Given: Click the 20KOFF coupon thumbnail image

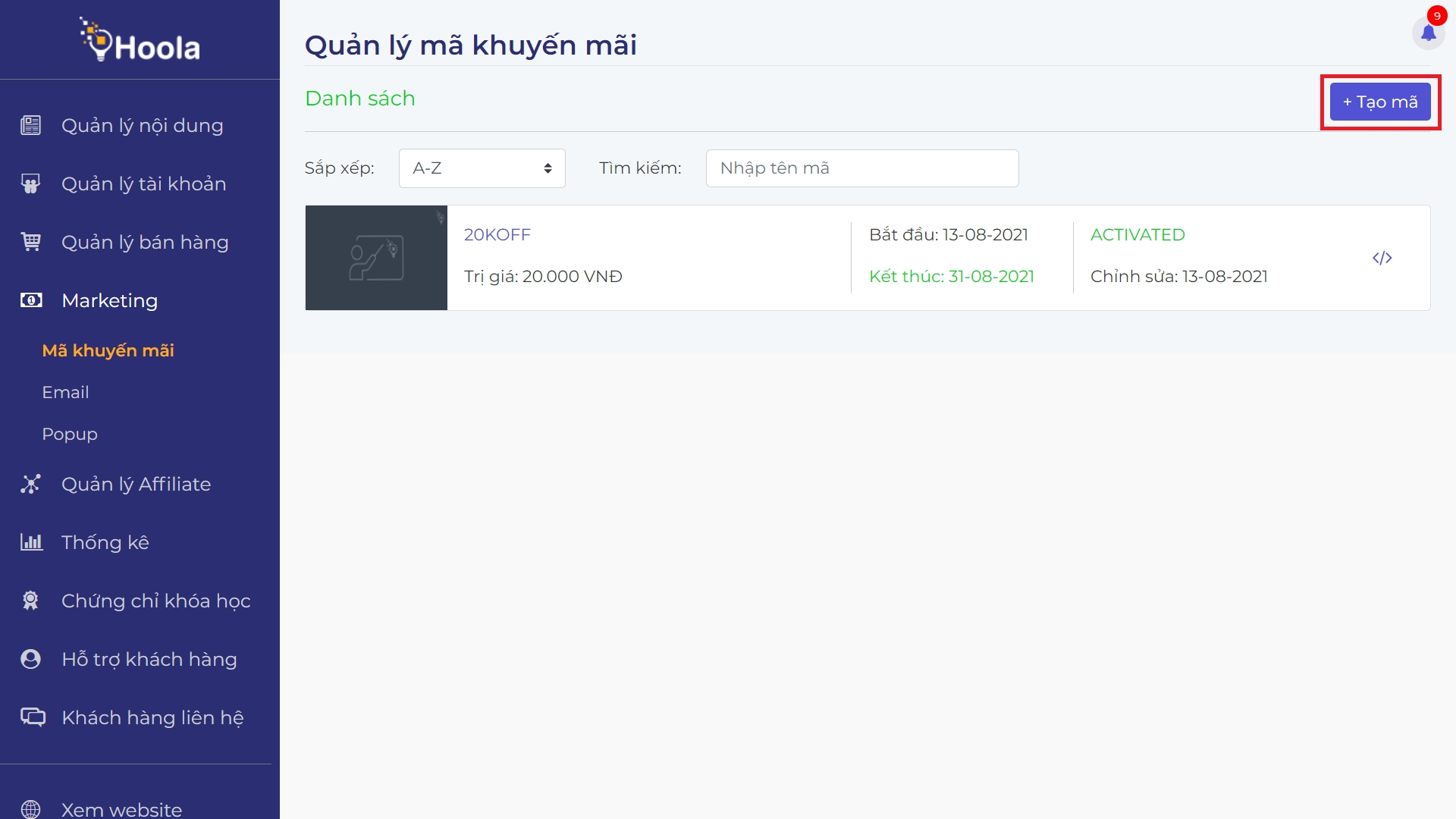Looking at the screenshot, I should pos(376,258).
